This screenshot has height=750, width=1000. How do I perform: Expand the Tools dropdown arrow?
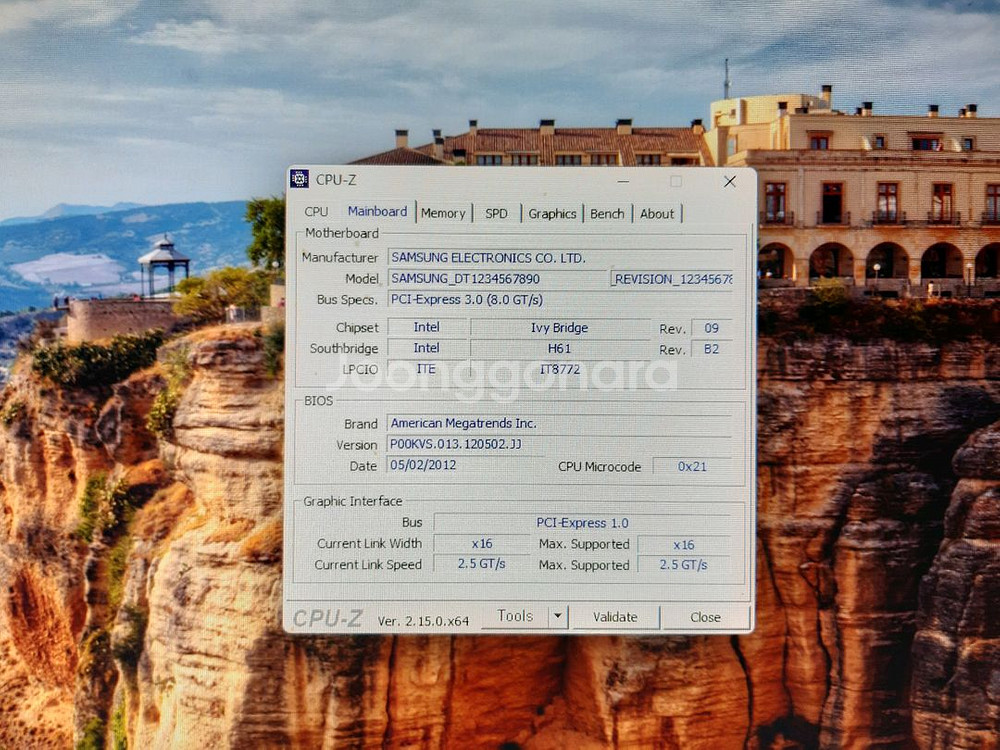558,617
